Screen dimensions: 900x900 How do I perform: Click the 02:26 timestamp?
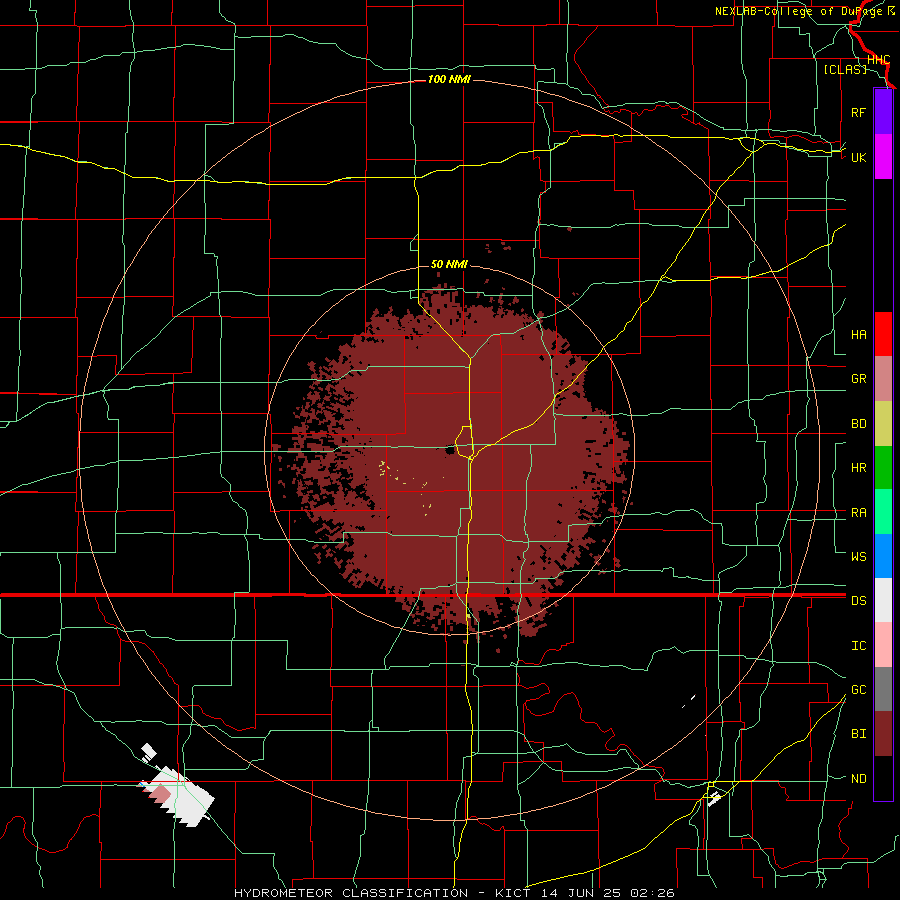(652, 893)
